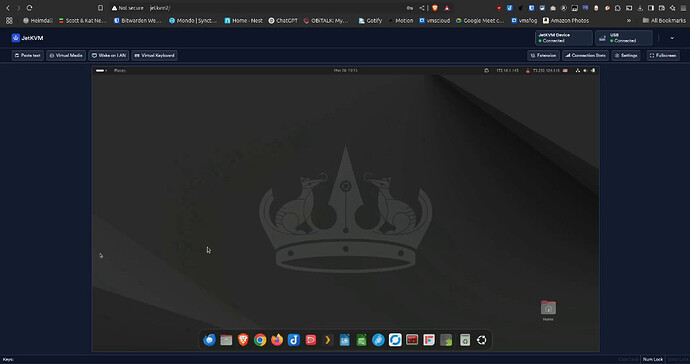The height and width of the screenshot is (364, 690).
Task: Toggle Fullscreen mode
Action: click(x=663, y=55)
